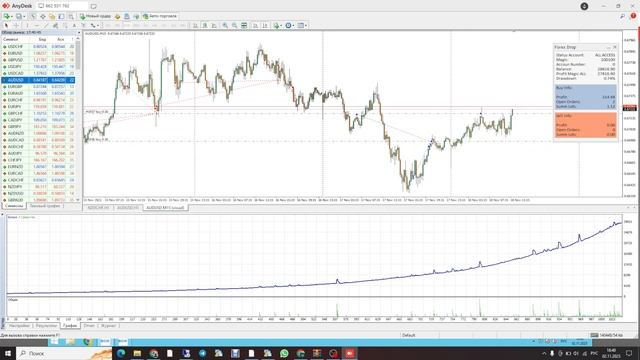The image size is (640, 360).
Task: Open the tester Журнал tab
Action: (x=108, y=326)
